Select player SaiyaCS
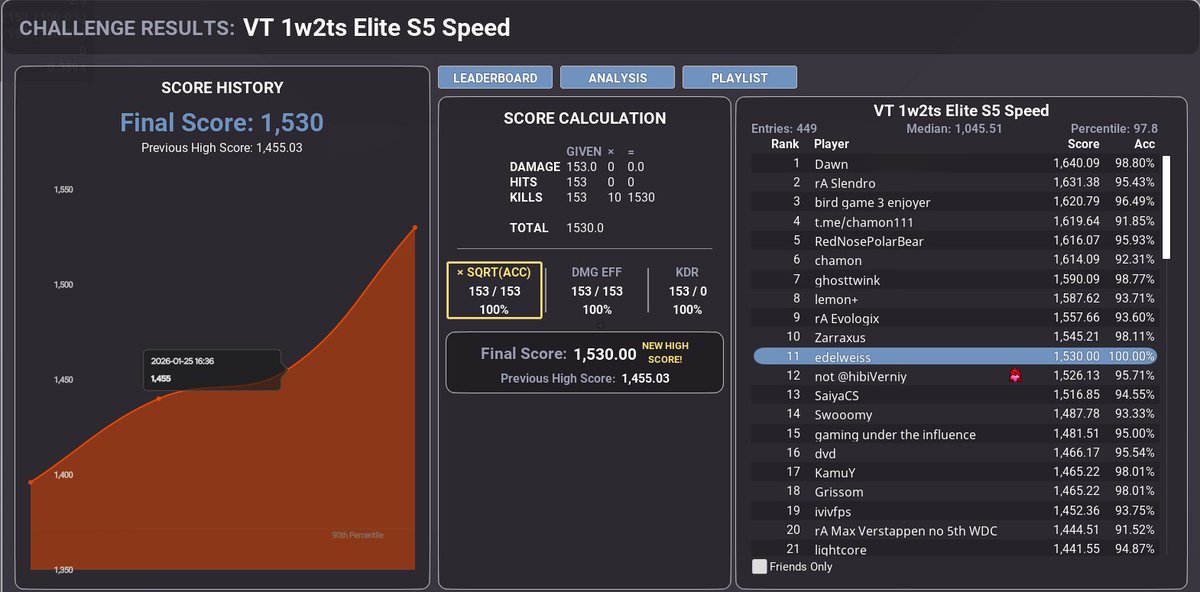This screenshot has height=592, width=1200. pos(955,395)
